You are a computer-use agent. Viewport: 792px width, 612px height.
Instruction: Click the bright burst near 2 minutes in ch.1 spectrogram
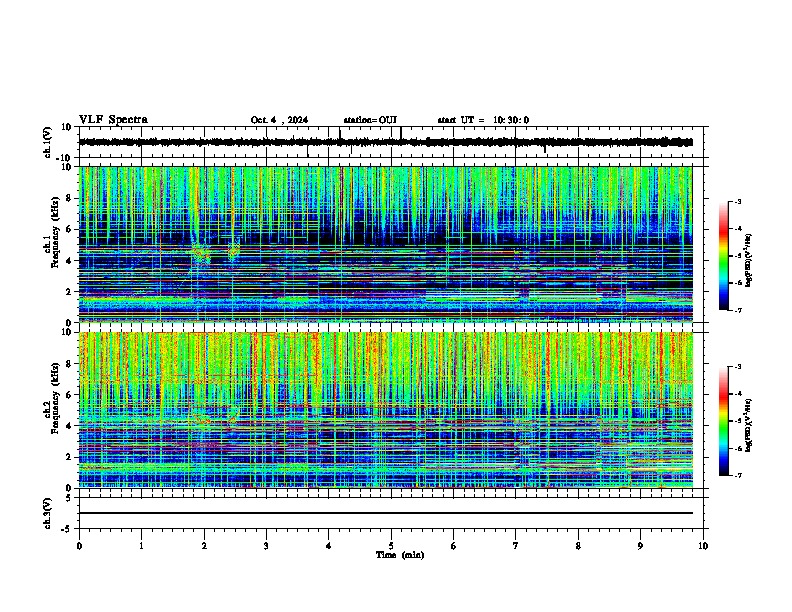tap(200, 254)
